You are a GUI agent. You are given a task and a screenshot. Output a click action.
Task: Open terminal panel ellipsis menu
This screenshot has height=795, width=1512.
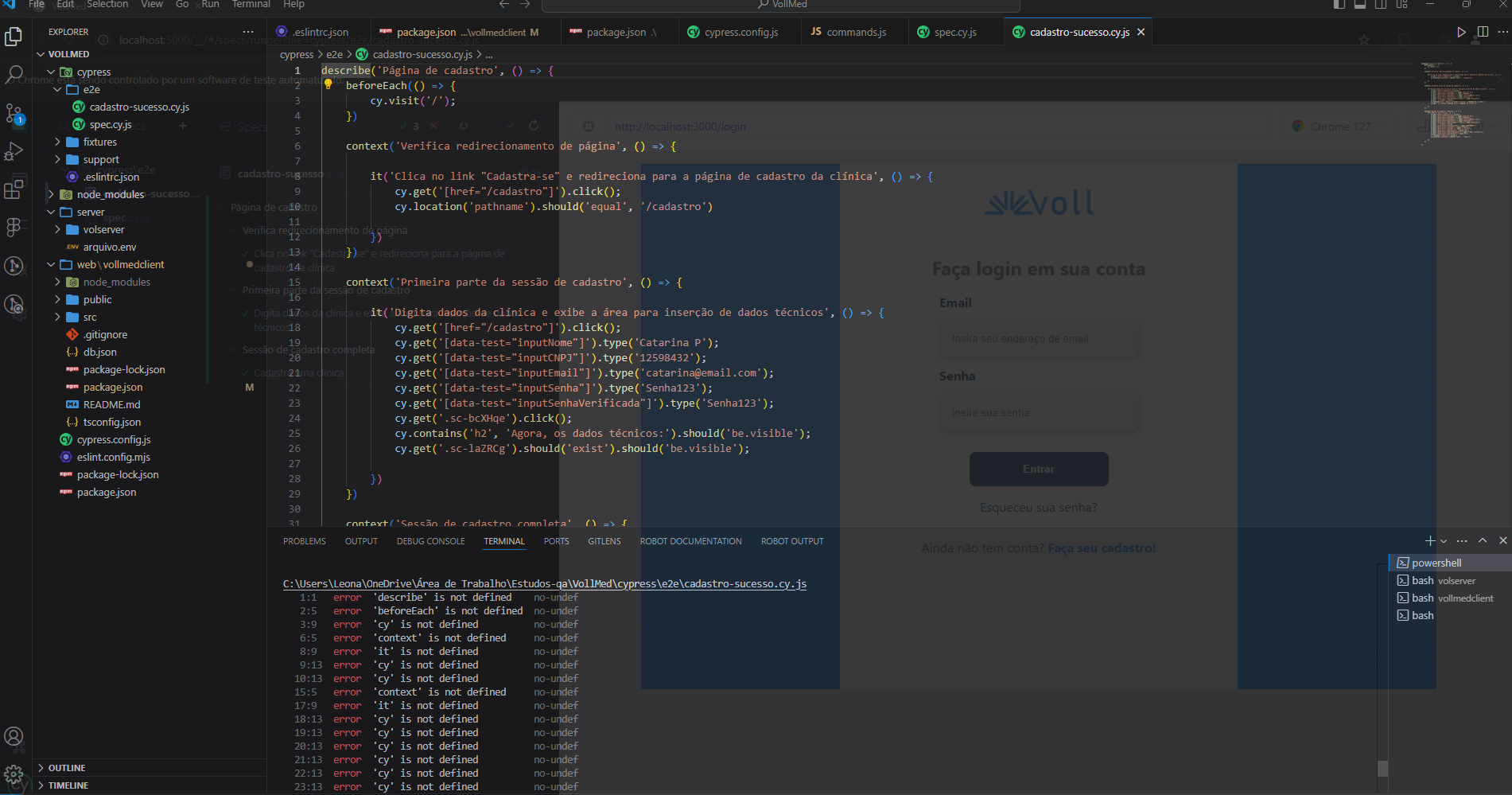1462,541
